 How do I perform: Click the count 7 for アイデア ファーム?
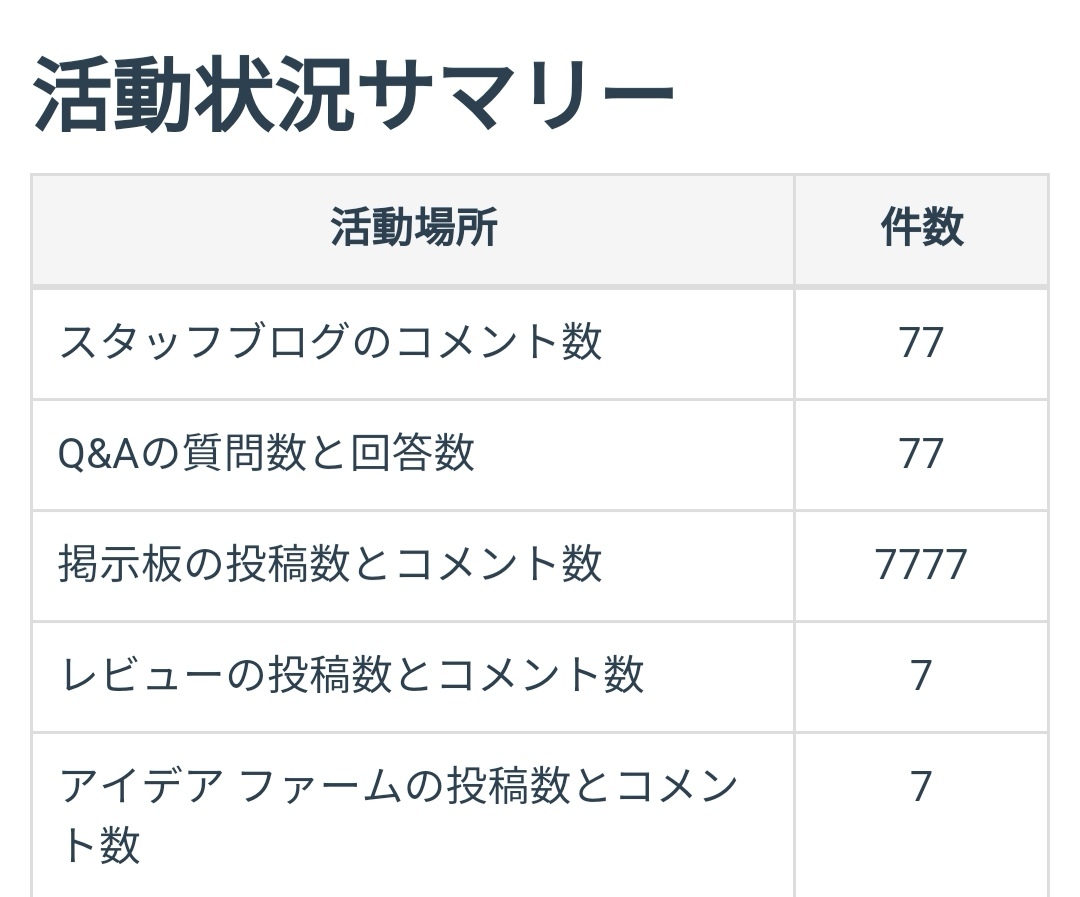click(921, 787)
